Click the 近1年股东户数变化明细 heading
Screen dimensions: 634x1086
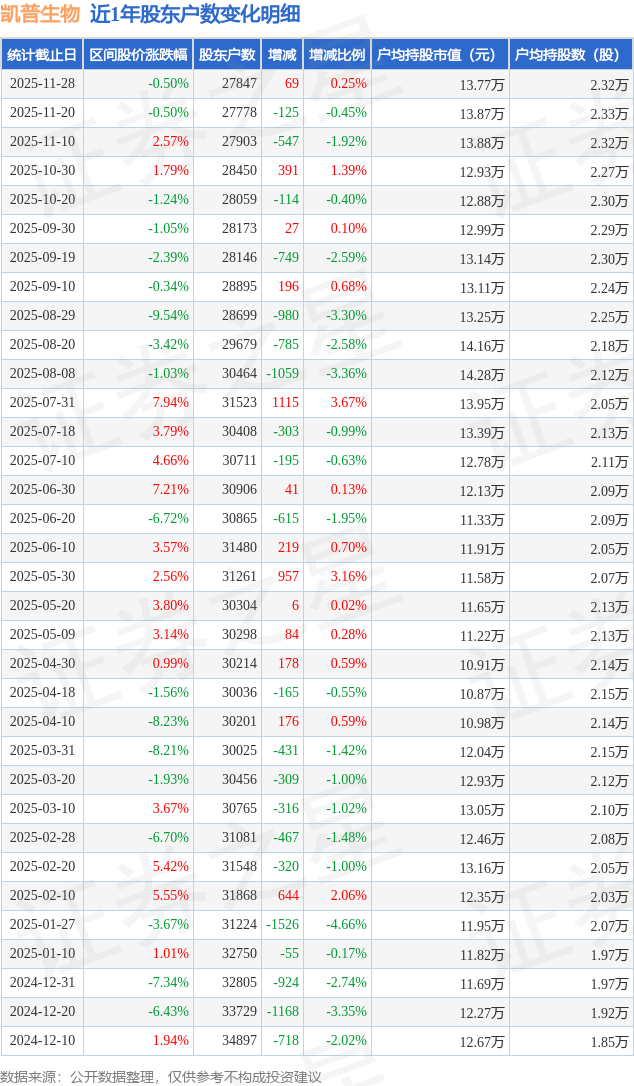click(195, 14)
